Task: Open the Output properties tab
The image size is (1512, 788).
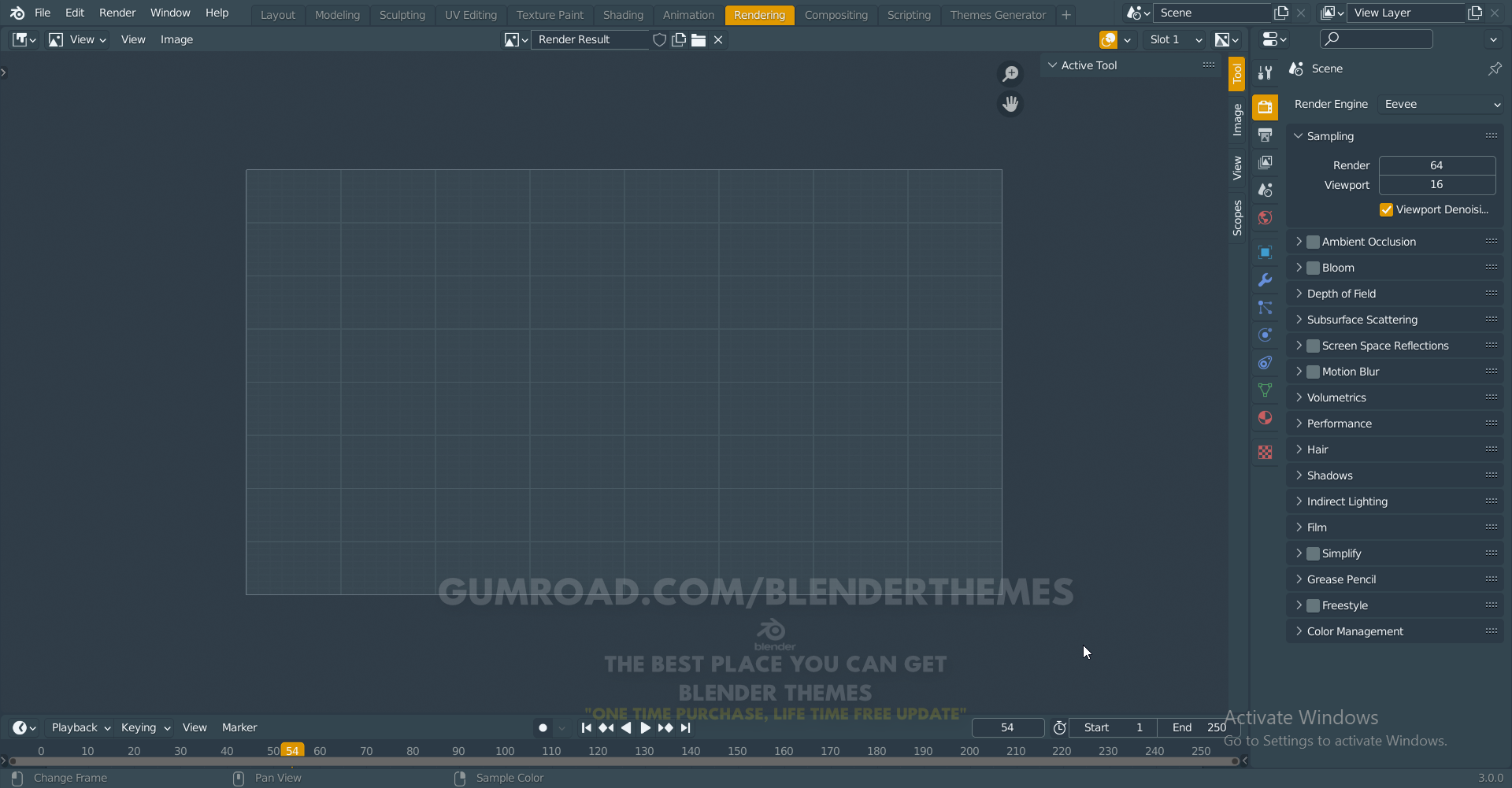Action: pos(1266,135)
